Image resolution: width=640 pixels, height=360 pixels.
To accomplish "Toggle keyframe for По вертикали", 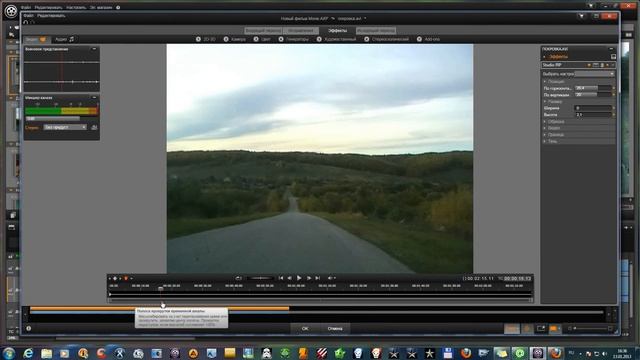I will (613, 95).
